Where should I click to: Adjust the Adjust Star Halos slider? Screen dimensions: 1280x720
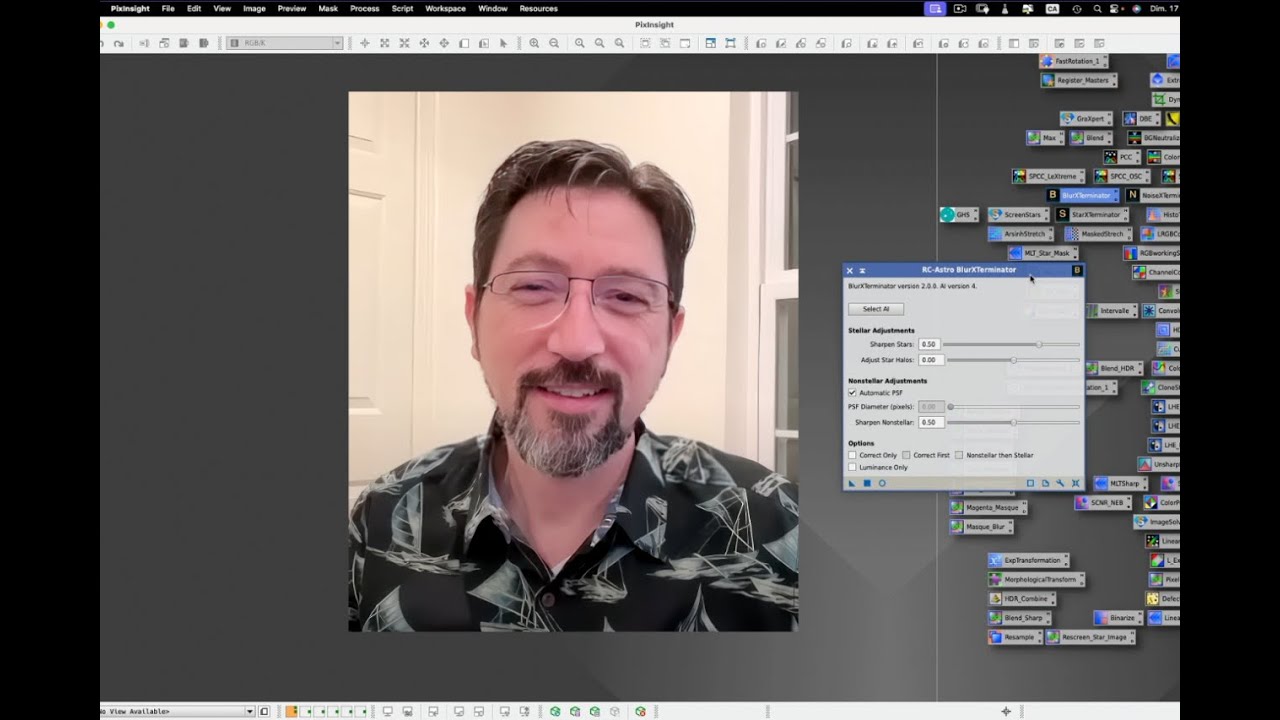(x=1012, y=360)
